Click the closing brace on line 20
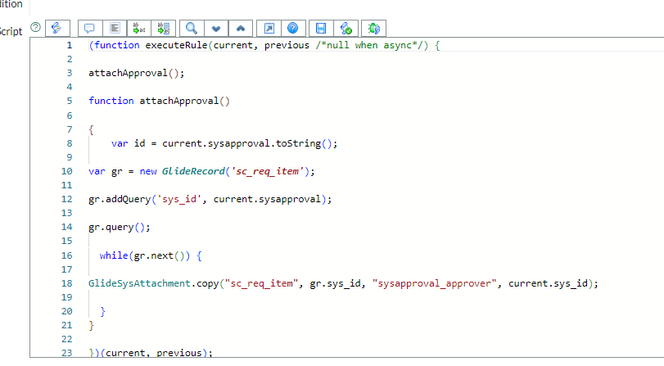This screenshot has width=664, height=366. click(102, 312)
